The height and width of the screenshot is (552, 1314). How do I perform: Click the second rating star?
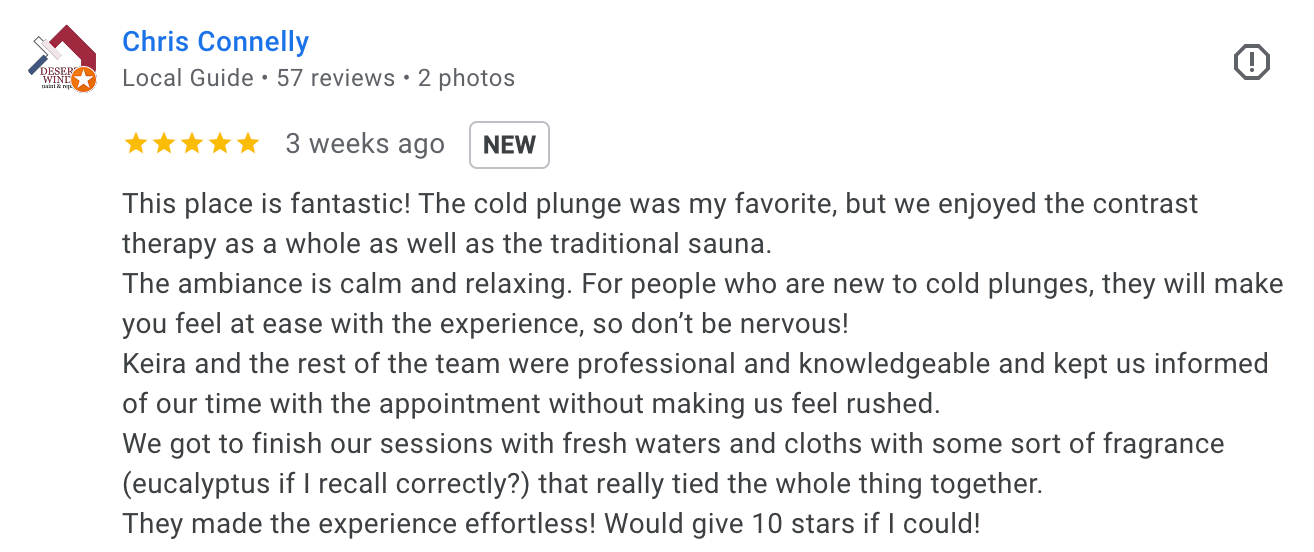click(163, 144)
